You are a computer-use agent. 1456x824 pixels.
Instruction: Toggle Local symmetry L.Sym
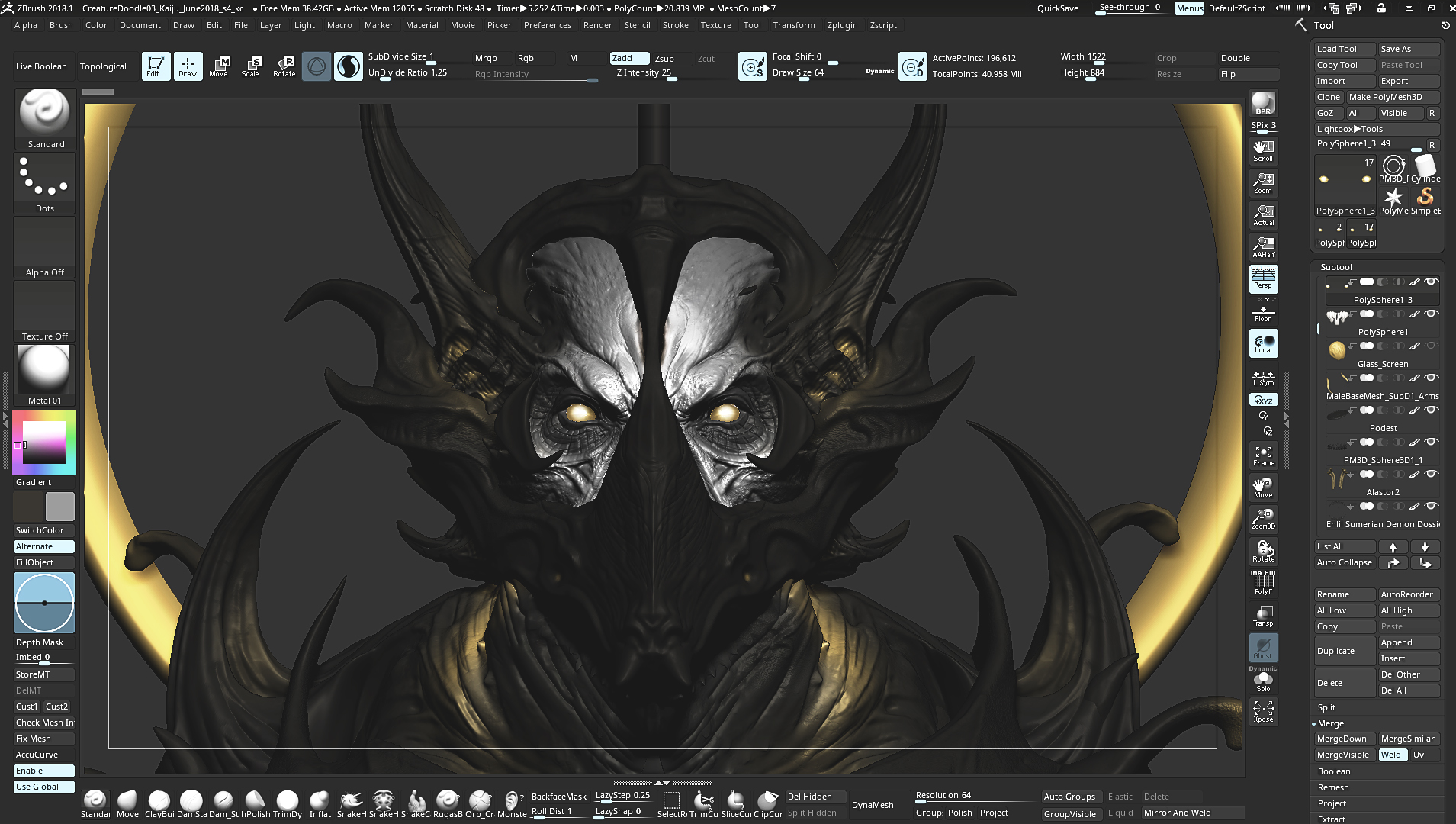click(1263, 378)
